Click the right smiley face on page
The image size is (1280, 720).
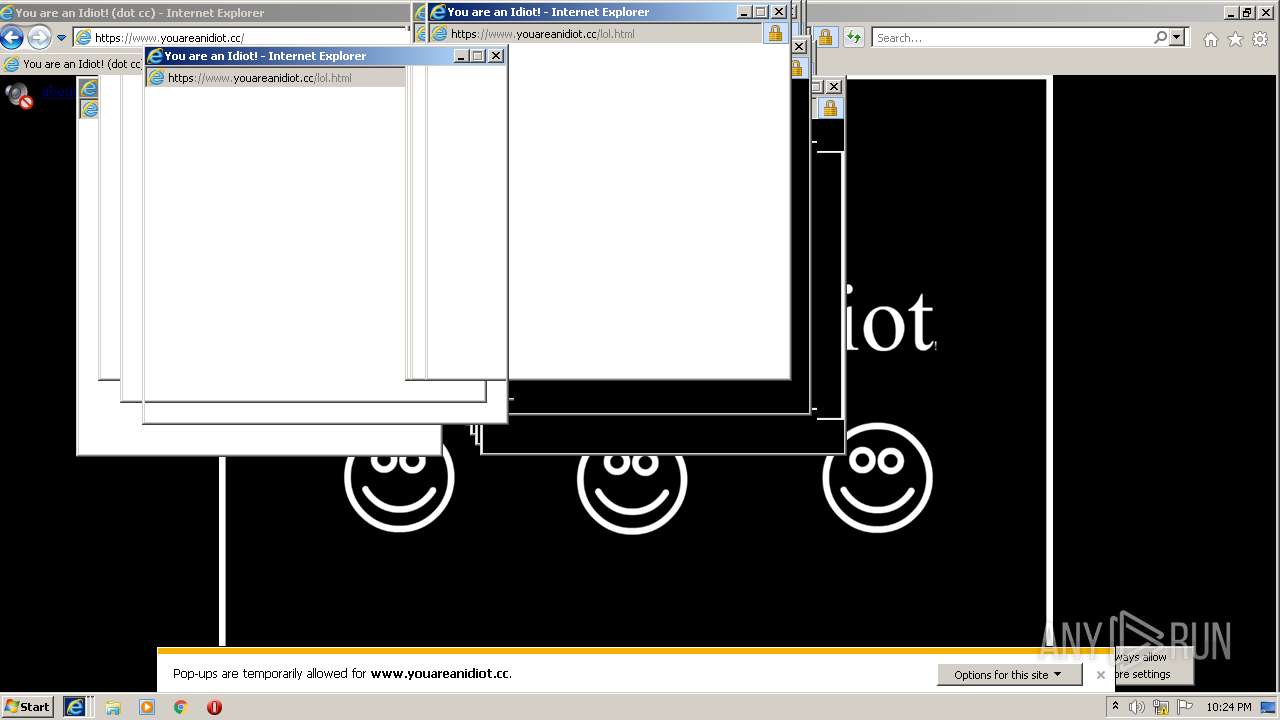click(x=877, y=478)
